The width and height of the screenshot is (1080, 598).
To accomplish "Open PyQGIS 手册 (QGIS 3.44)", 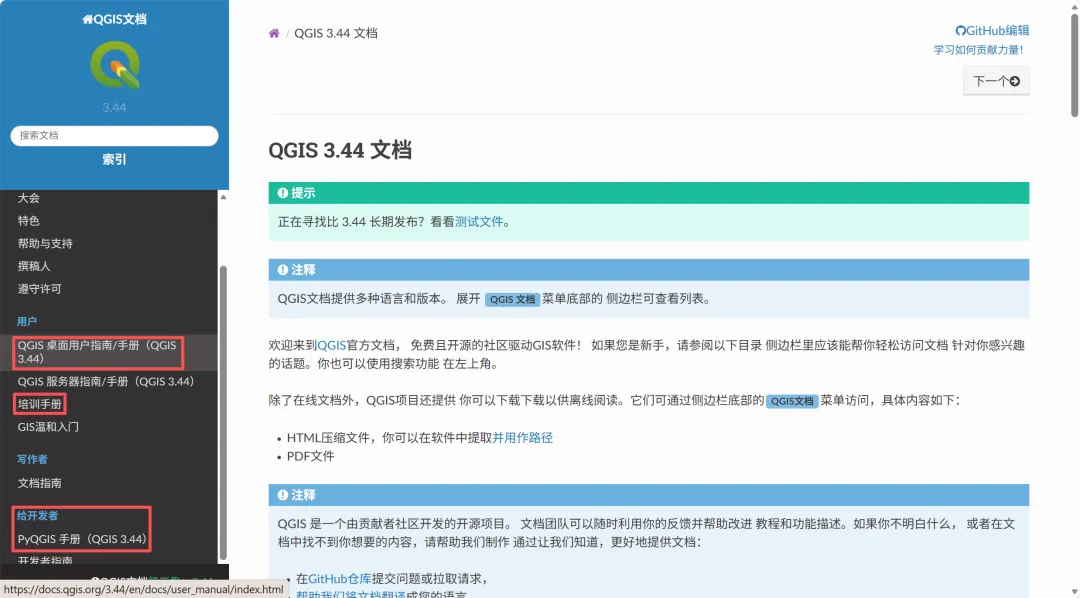I will pyautogui.click(x=82, y=539).
